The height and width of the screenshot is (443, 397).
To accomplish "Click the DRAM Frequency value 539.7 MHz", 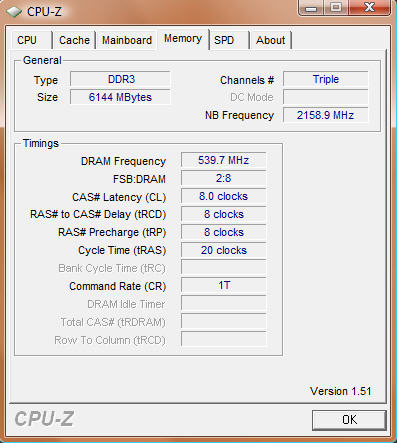I will point(224,160).
